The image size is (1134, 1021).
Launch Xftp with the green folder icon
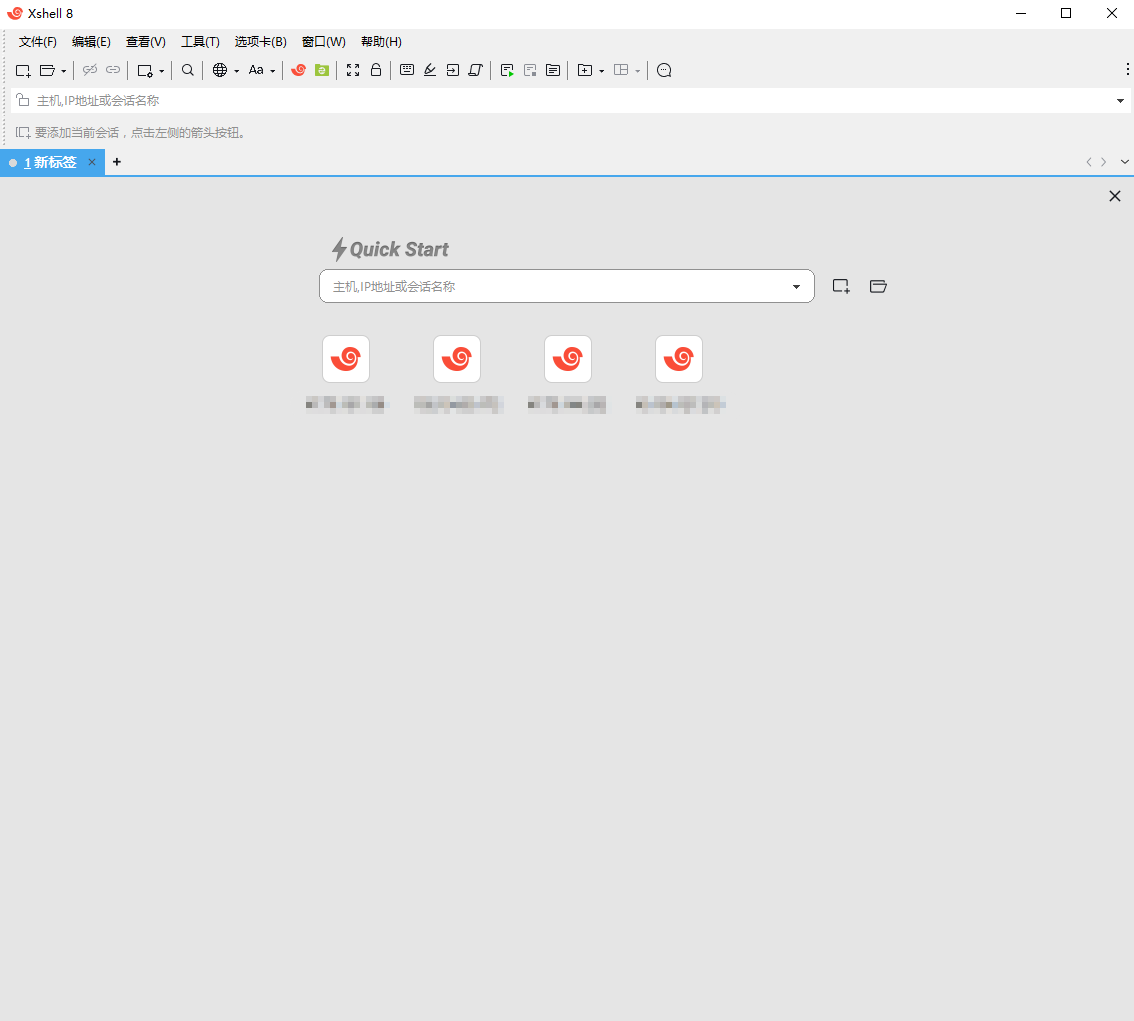point(321,70)
